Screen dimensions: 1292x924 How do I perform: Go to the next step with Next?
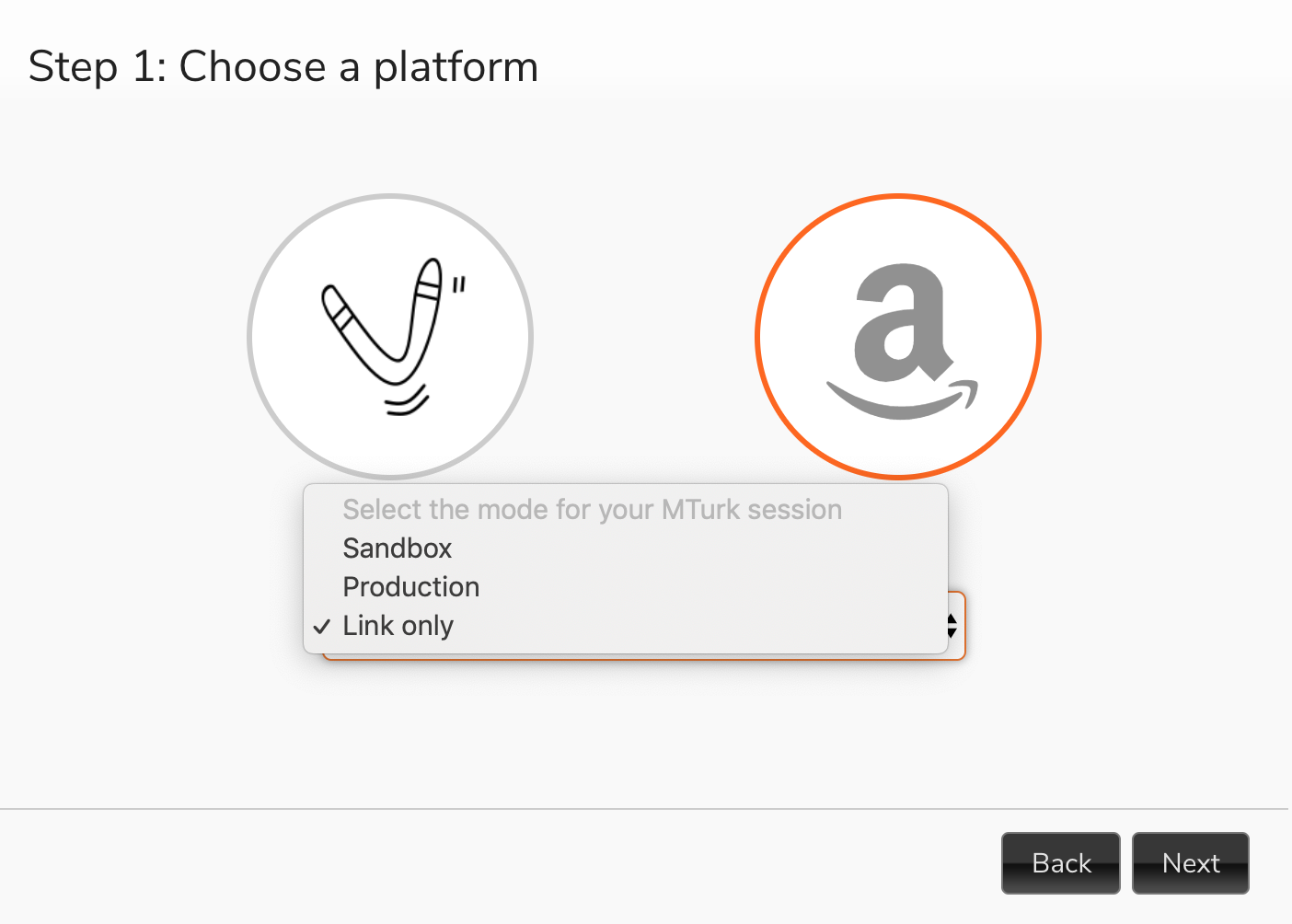pyautogui.click(x=1191, y=863)
